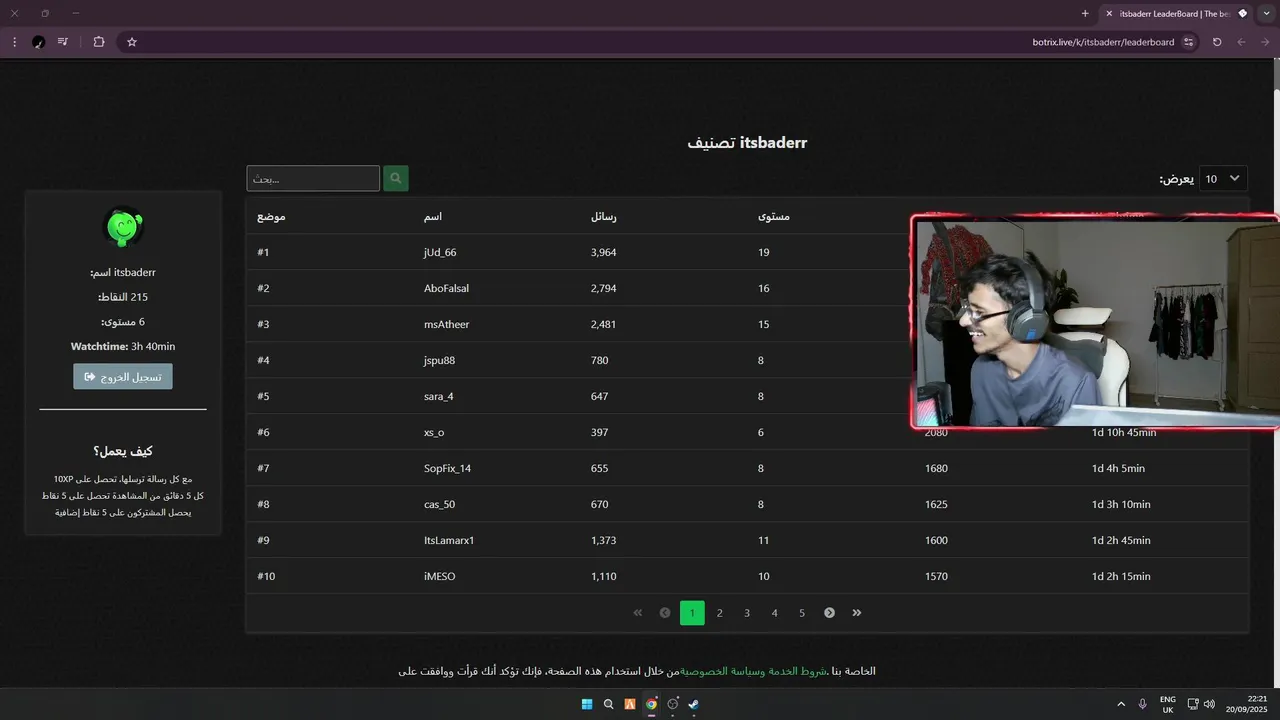Screen dimensions: 1280x720
Task: Open the volume tray icon
Action: (1209, 704)
